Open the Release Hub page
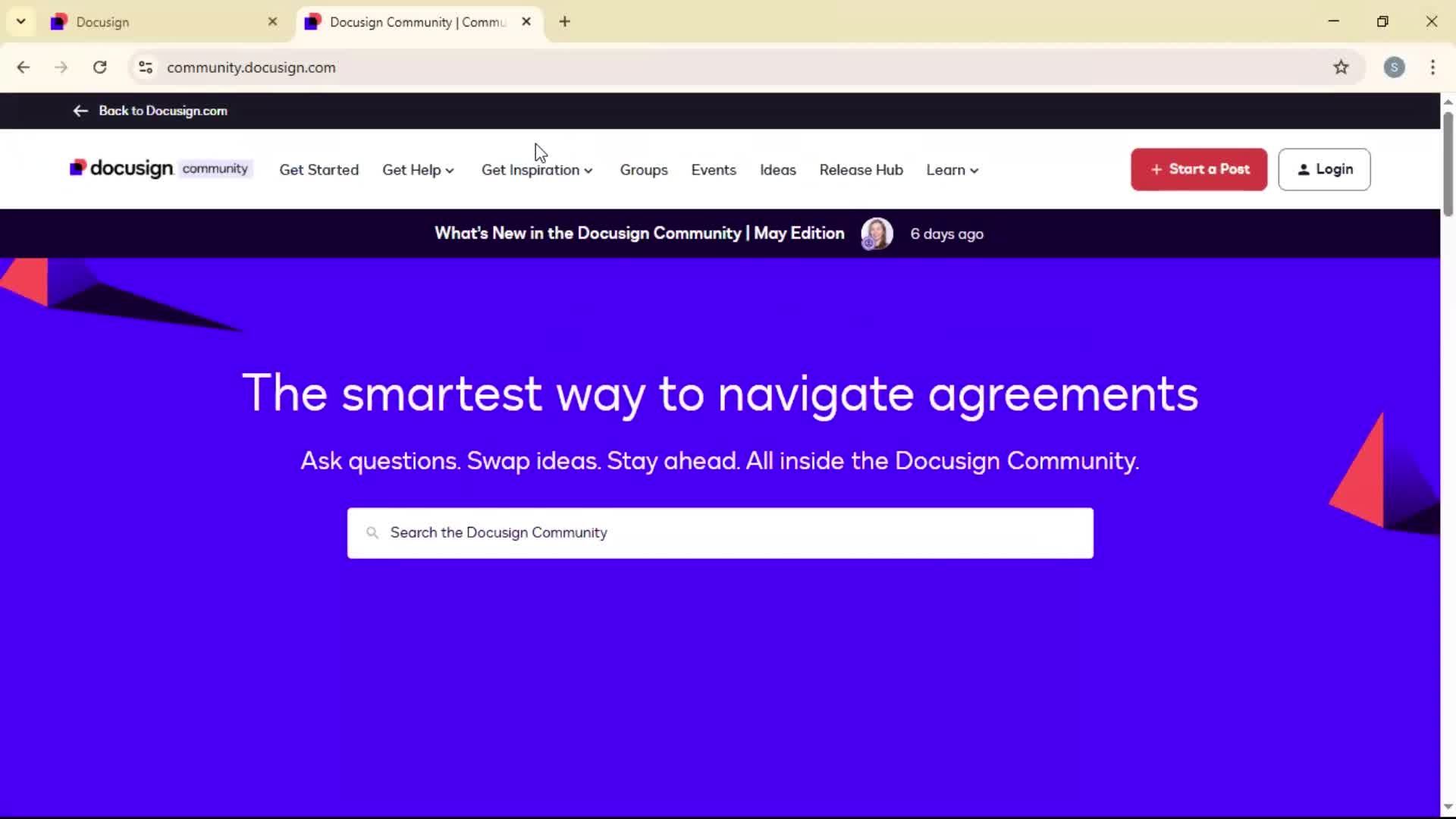Viewport: 1456px width, 819px height. [x=861, y=170]
